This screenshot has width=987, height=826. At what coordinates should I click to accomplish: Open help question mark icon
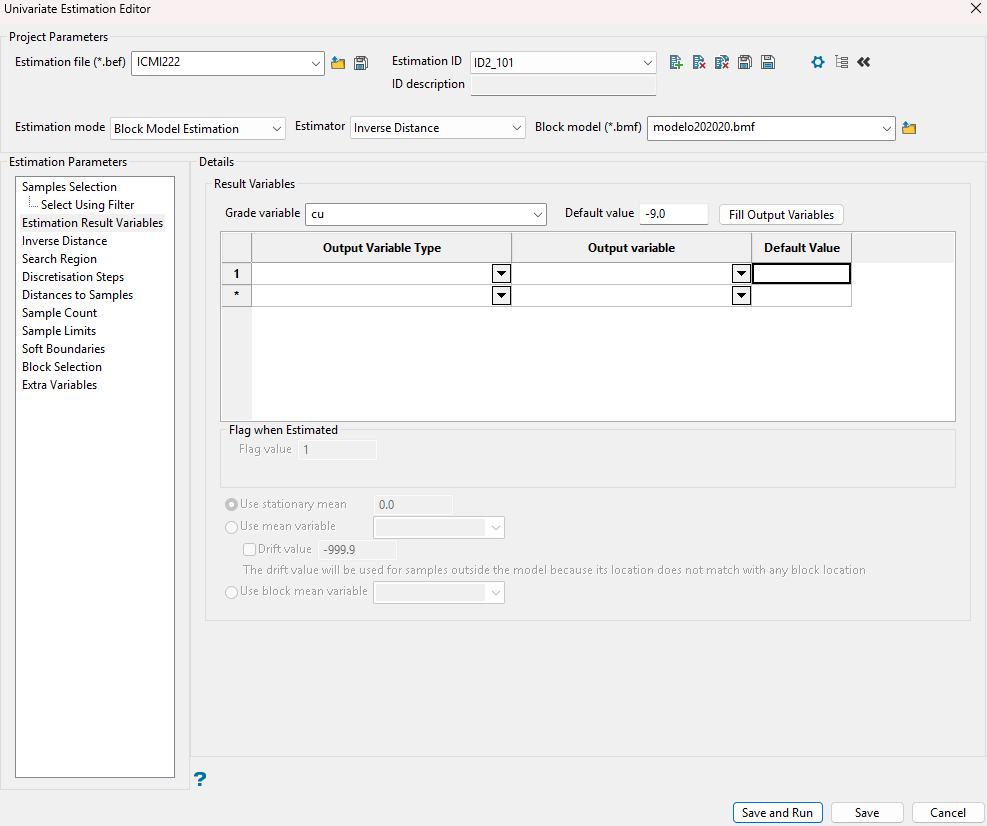pyautogui.click(x=200, y=779)
